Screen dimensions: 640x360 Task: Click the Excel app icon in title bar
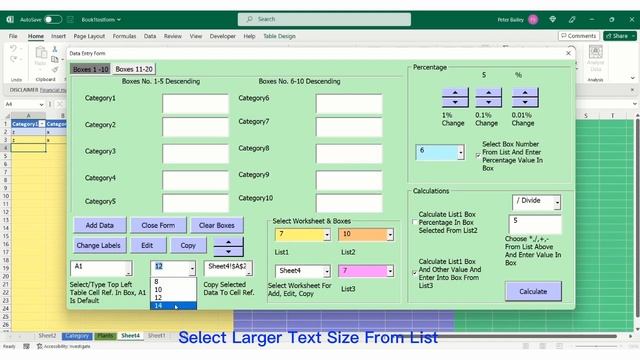[x=10, y=19]
